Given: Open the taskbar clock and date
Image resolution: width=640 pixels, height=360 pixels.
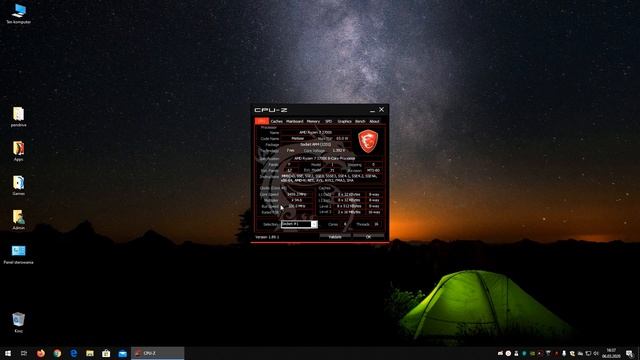Looking at the screenshot, I should click(x=611, y=353).
